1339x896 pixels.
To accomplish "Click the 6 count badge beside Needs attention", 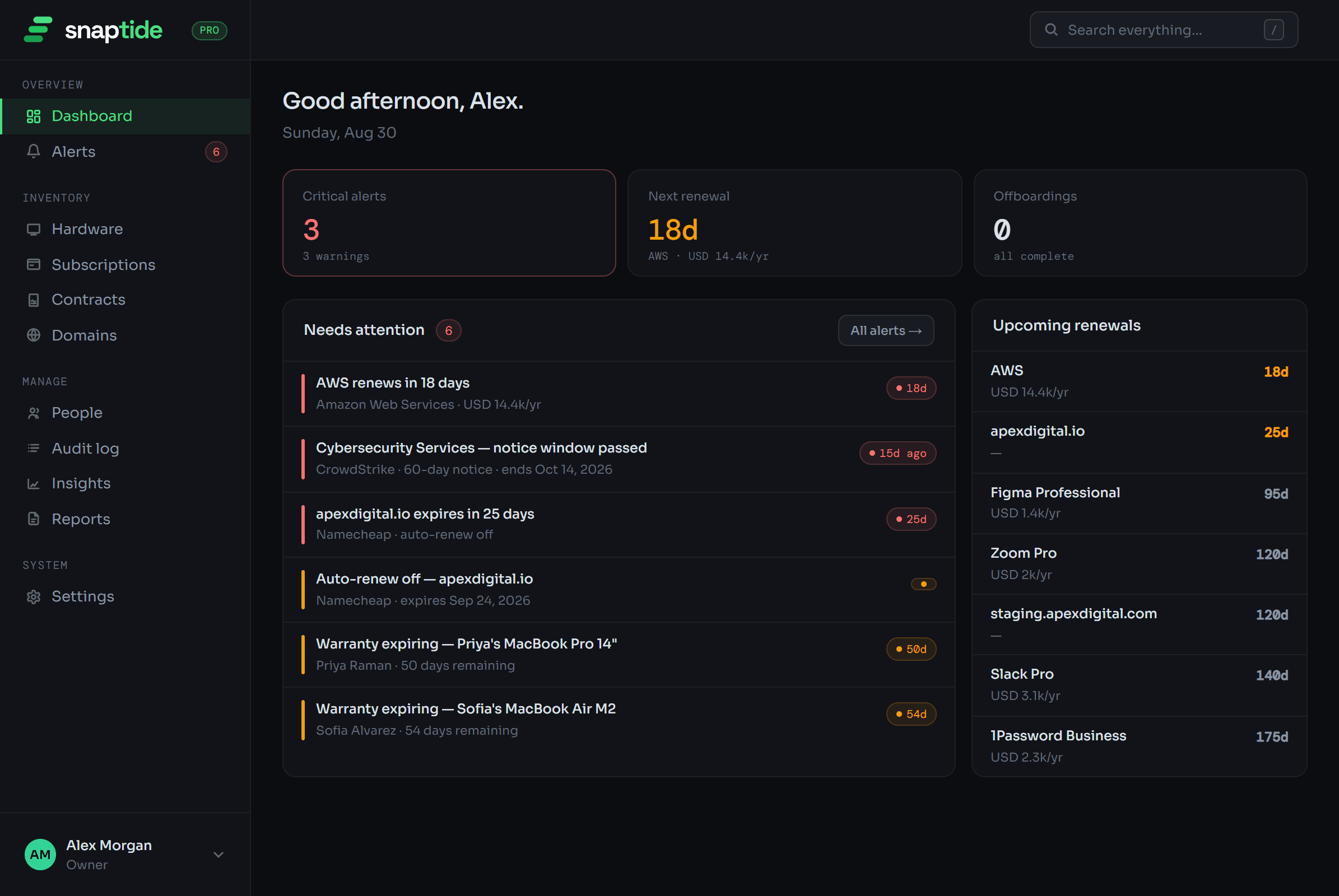I will [x=448, y=330].
